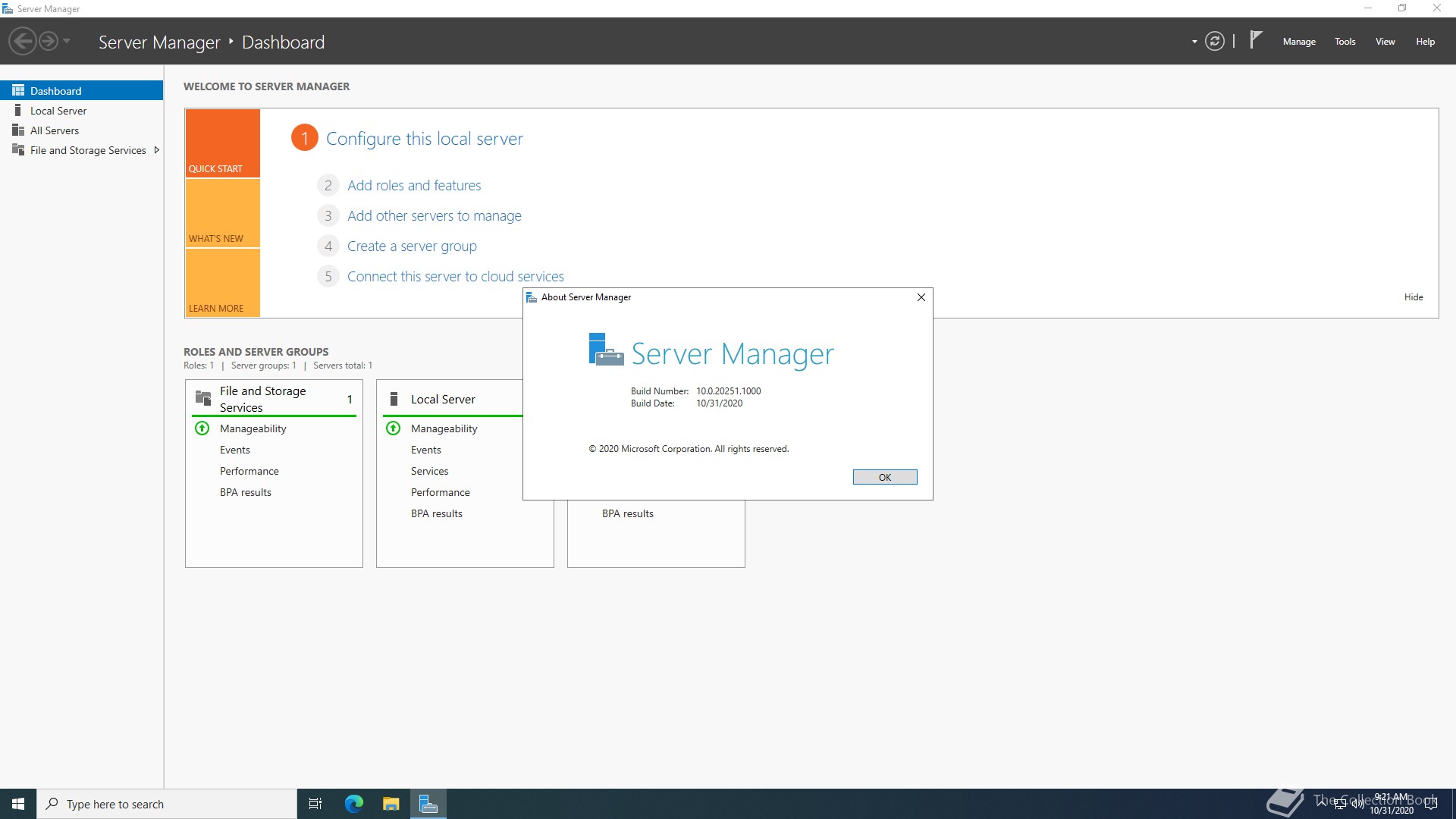Click Server Manager taskbar icon
The image size is (1456, 819).
pyautogui.click(x=428, y=804)
